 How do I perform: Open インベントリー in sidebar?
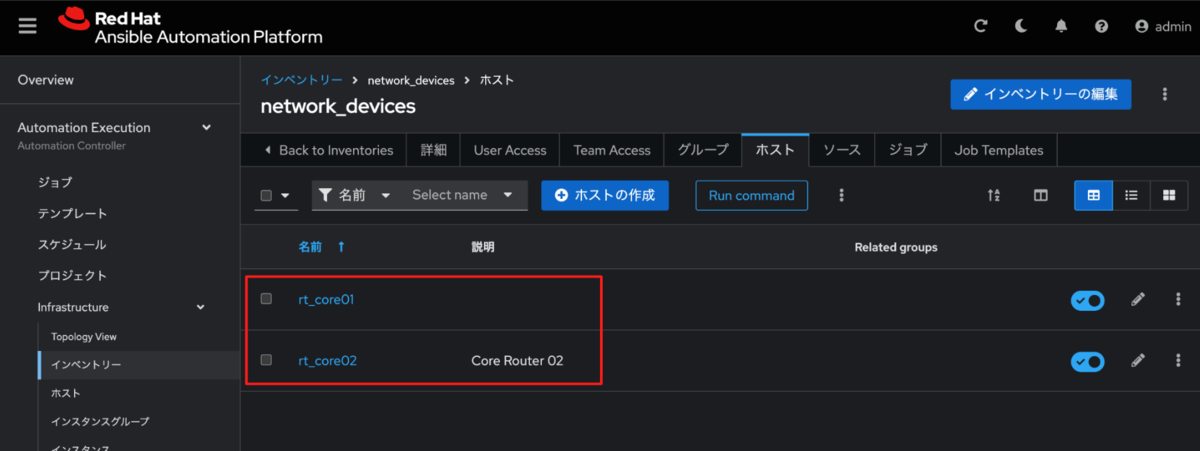coord(86,365)
